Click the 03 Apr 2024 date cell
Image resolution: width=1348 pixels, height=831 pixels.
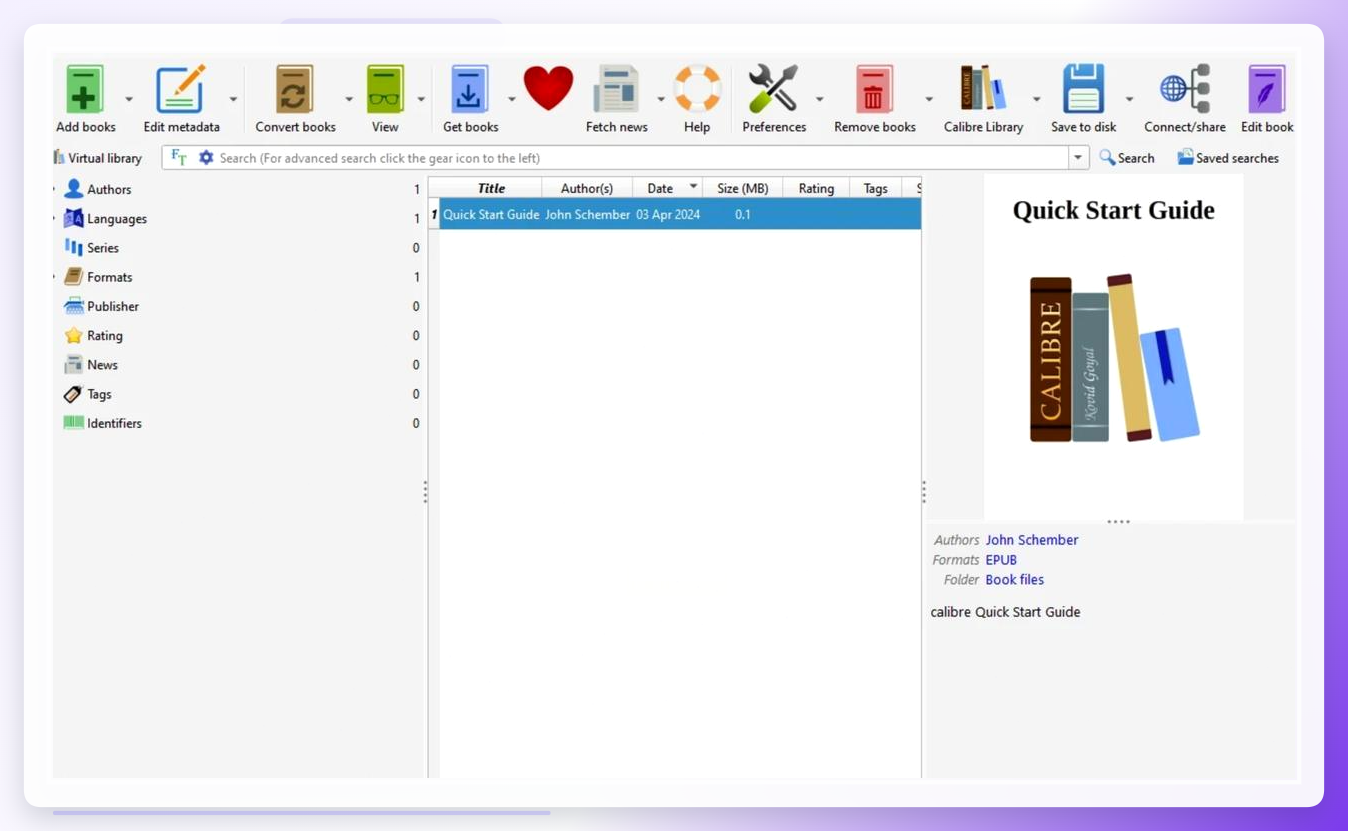click(x=668, y=214)
